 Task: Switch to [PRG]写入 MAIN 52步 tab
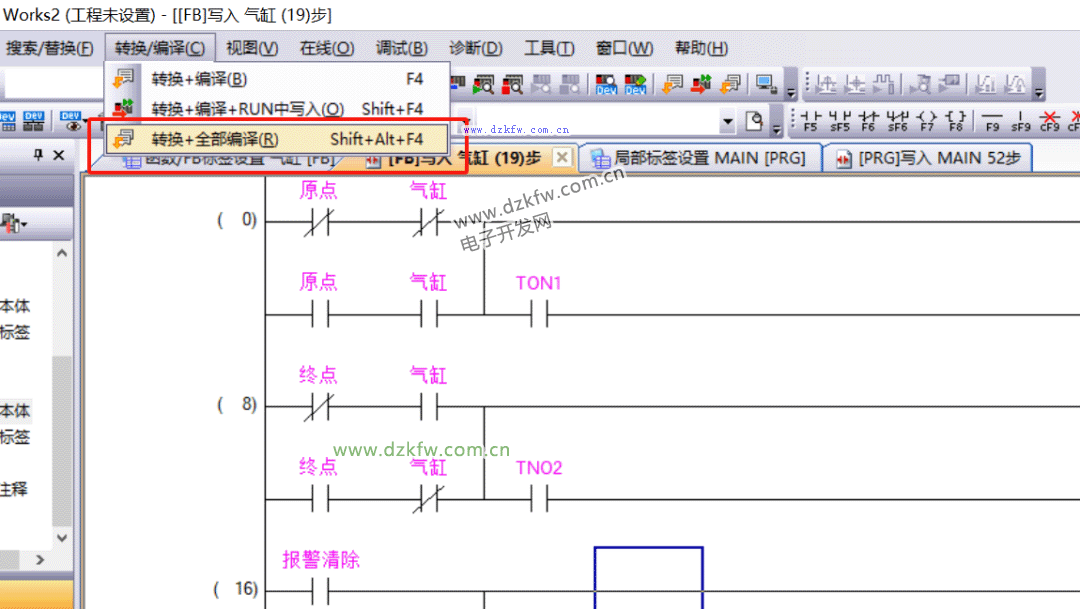pyautogui.click(x=928, y=158)
